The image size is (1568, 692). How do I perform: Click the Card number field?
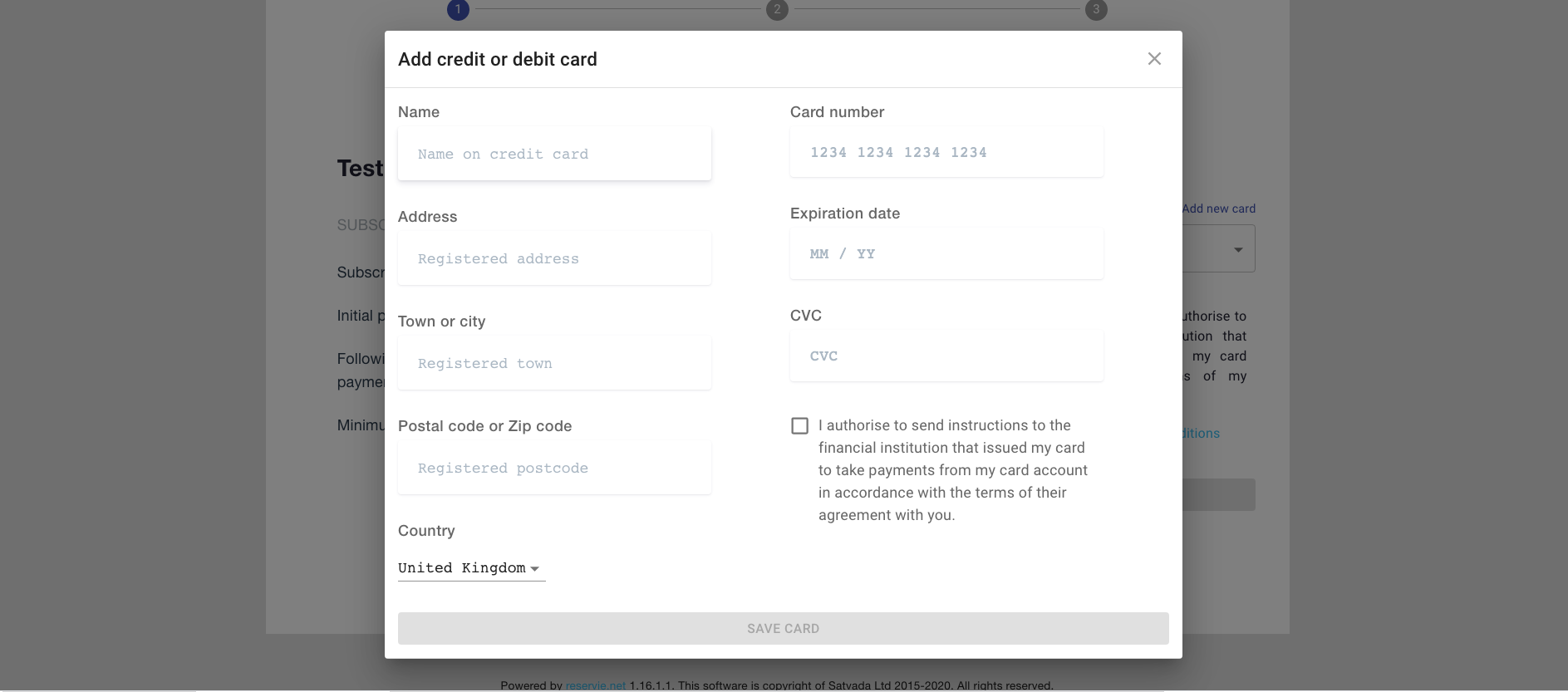946,152
